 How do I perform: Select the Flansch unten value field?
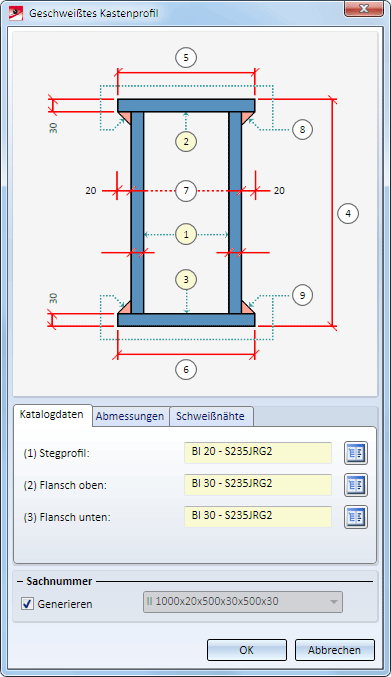click(258, 517)
